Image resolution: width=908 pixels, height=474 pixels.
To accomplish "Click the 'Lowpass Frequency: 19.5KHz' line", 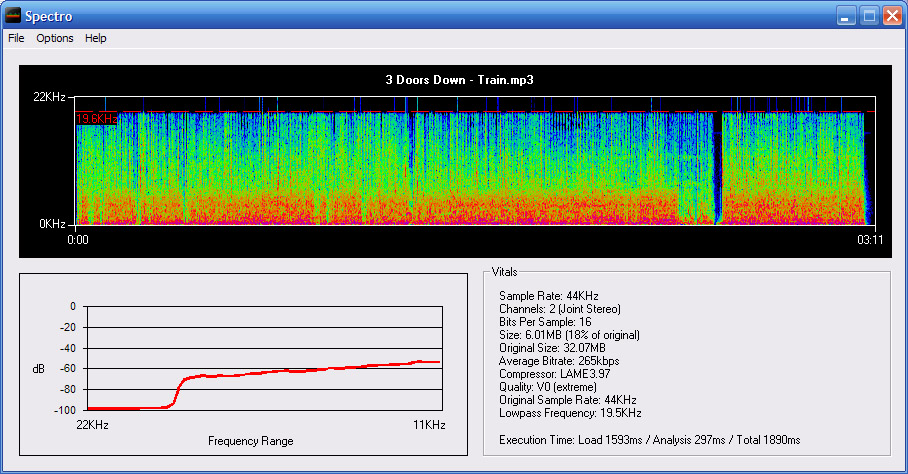I will (570, 413).
